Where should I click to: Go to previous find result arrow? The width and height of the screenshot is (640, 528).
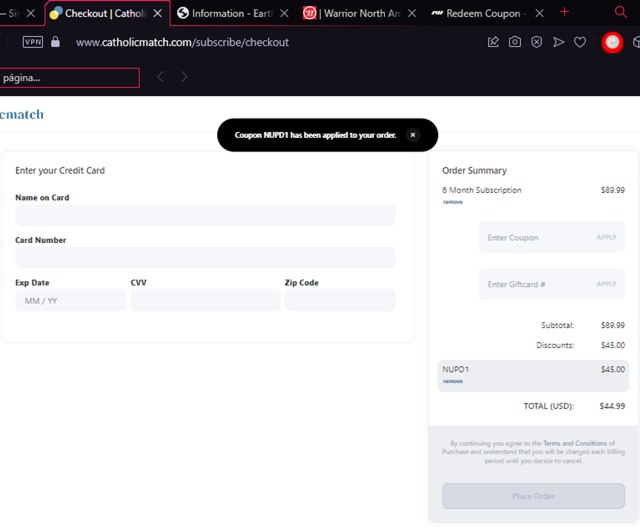[160, 76]
